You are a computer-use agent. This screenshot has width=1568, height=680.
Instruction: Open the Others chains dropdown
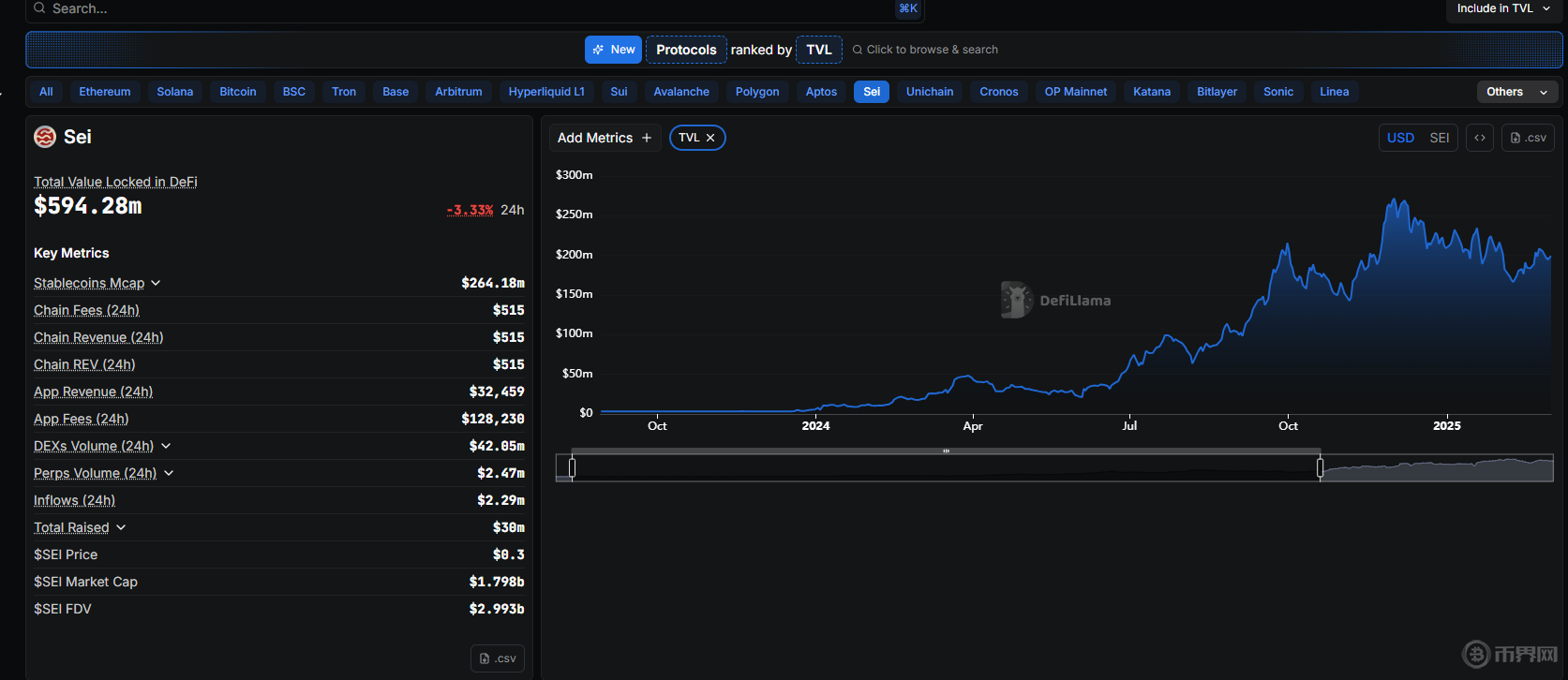(x=1517, y=92)
